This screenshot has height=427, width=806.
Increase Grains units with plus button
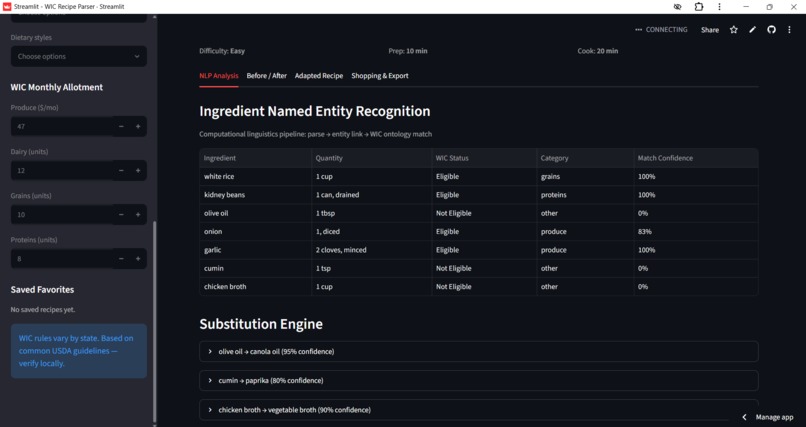(x=138, y=215)
